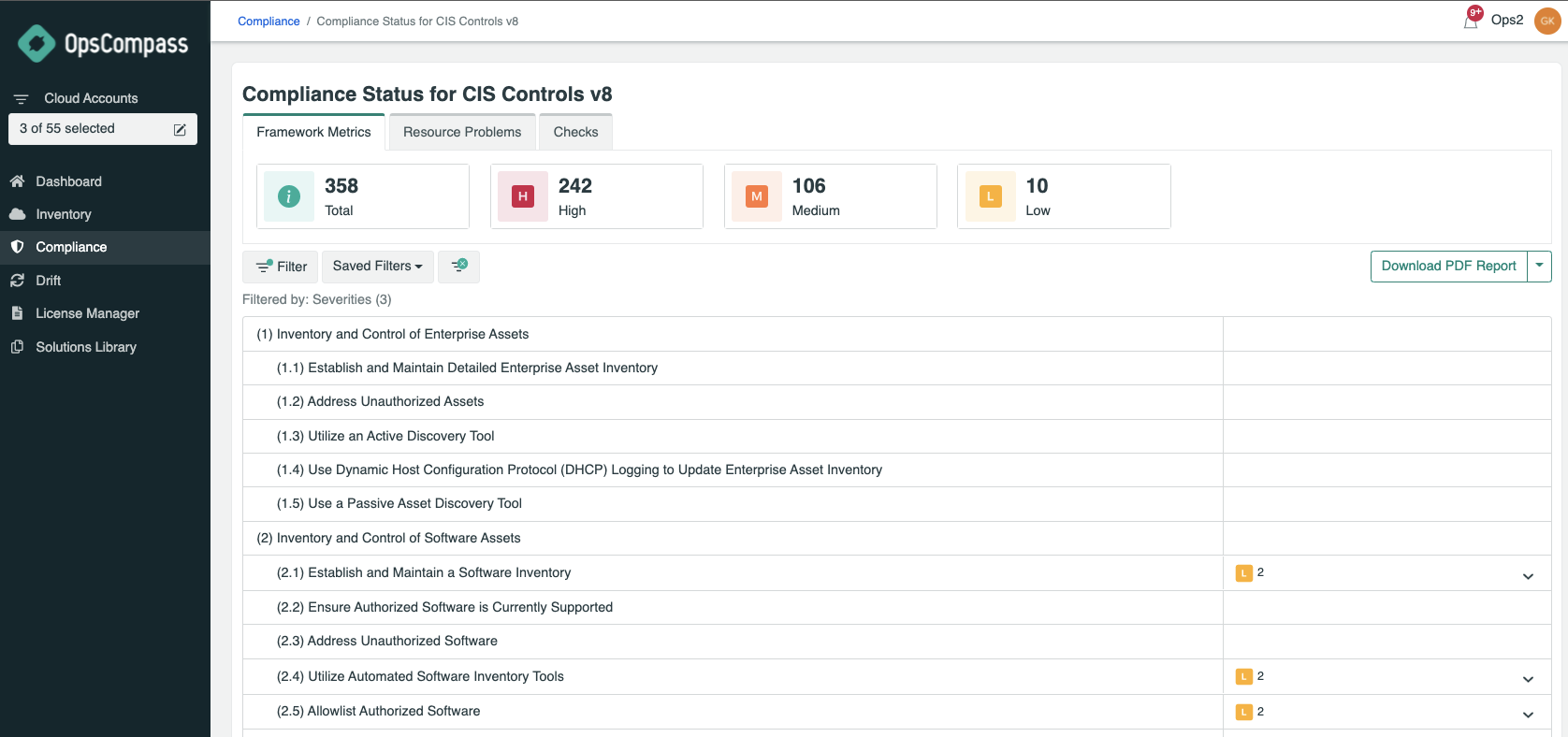Select the 242 High card
Viewport: 1568px width, 737px height.
[597, 196]
